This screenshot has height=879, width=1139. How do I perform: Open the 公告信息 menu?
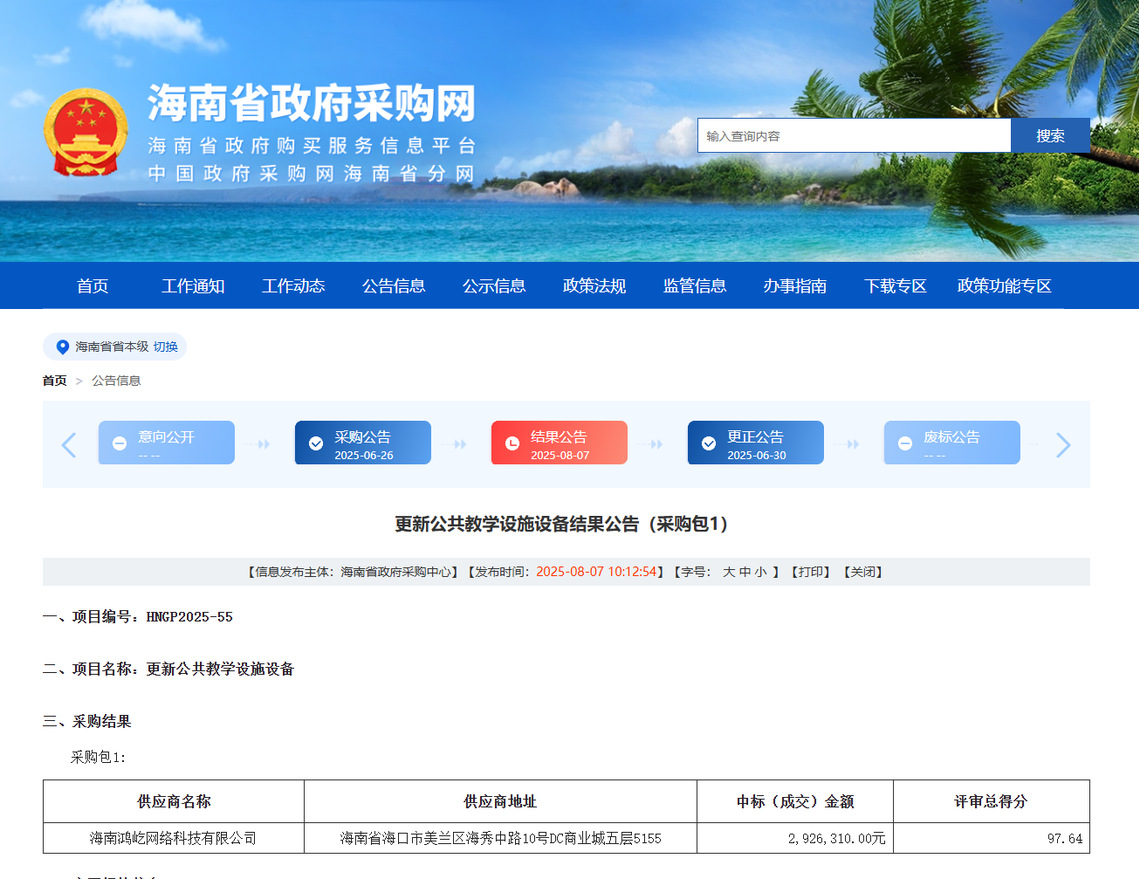pos(393,286)
